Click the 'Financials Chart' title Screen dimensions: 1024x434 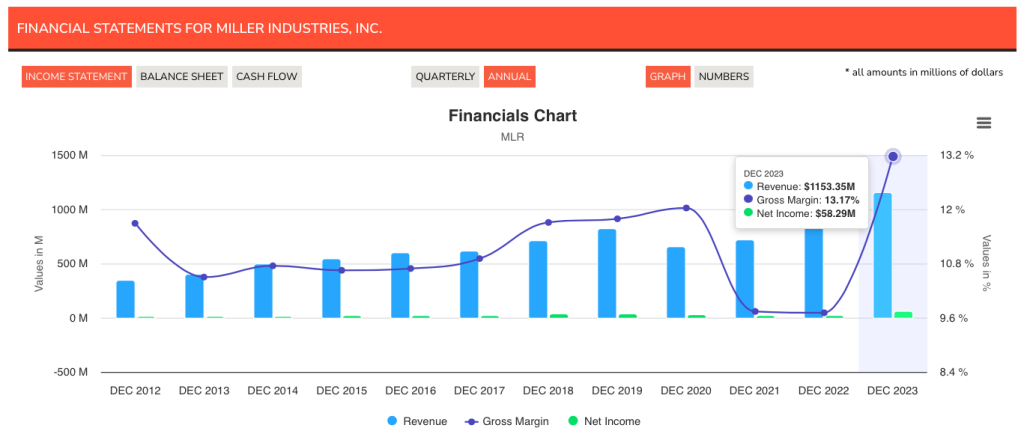pyautogui.click(x=513, y=117)
